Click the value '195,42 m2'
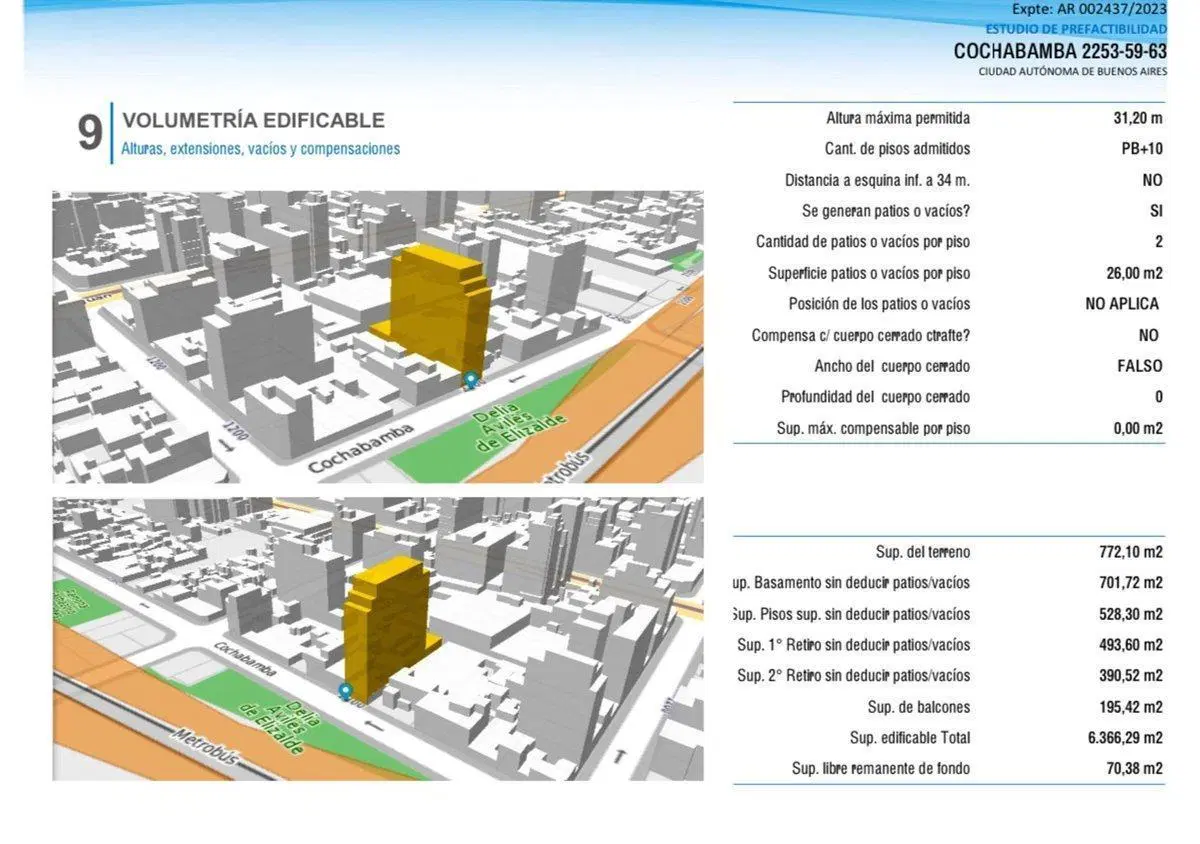 coord(1131,707)
